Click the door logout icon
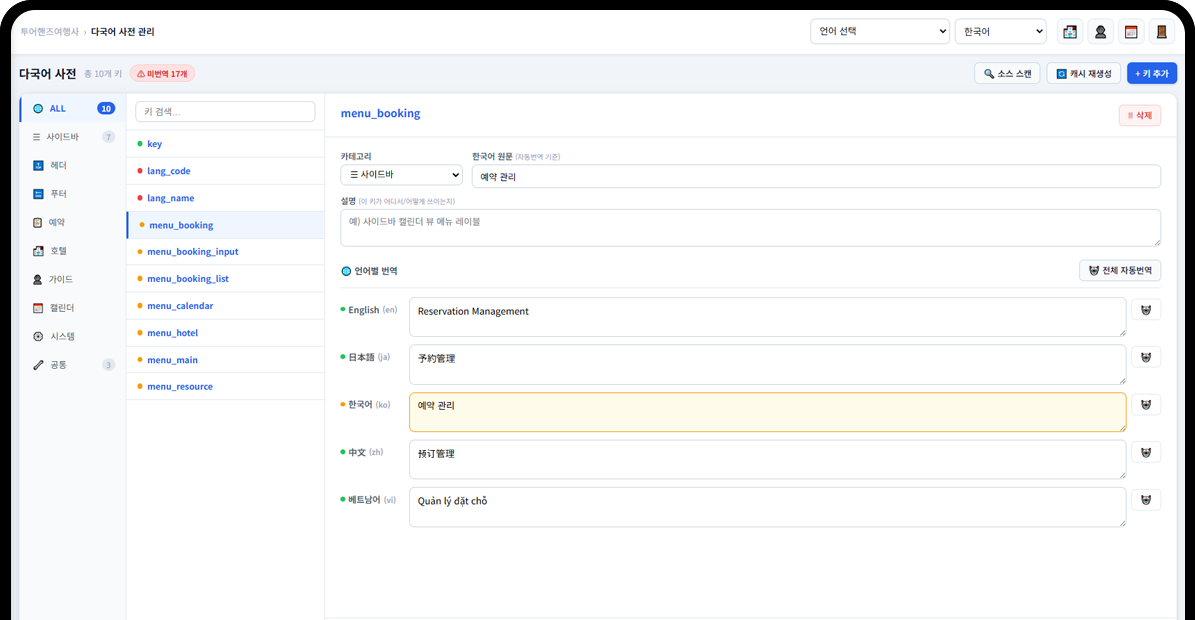The image size is (1195, 620). [1161, 32]
